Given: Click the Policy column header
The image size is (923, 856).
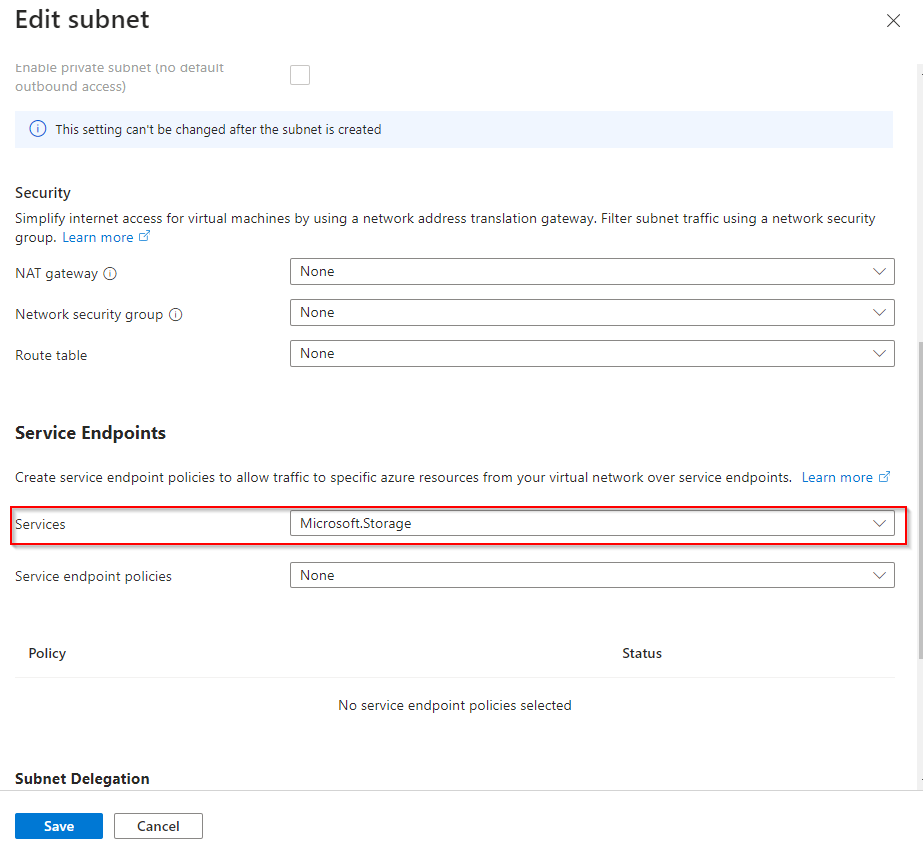Looking at the screenshot, I should (x=47, y=653).
